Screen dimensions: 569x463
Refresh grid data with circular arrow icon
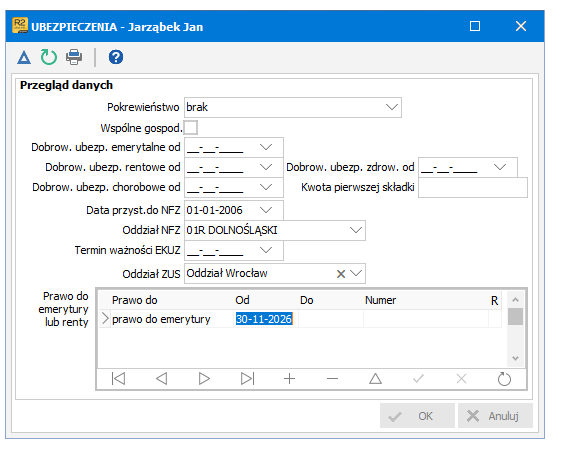click(x=504, y=379)
